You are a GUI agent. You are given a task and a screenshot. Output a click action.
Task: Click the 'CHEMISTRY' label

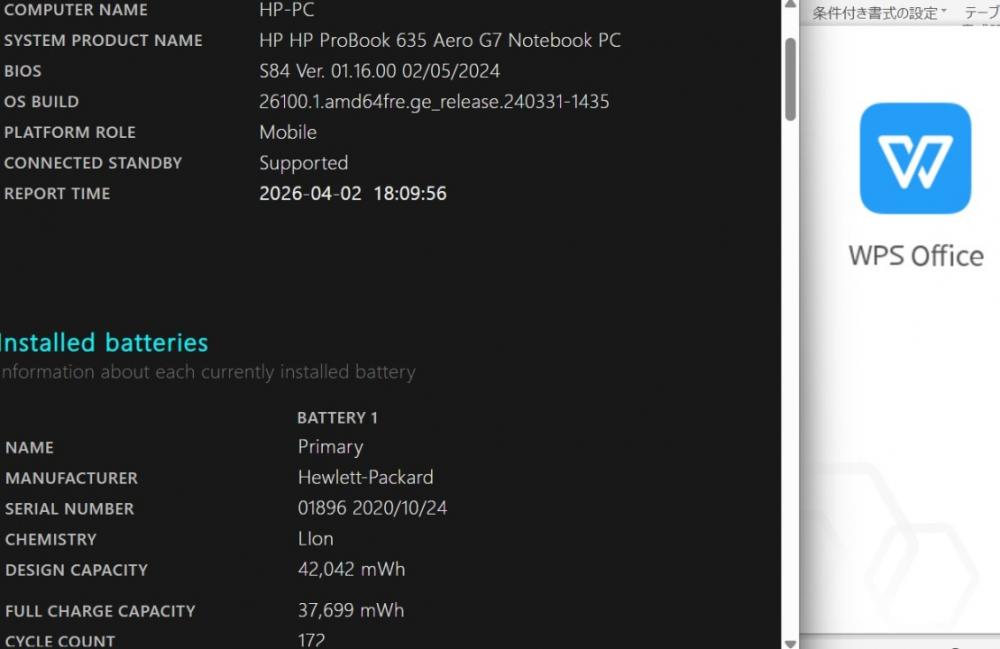[50, 539]
